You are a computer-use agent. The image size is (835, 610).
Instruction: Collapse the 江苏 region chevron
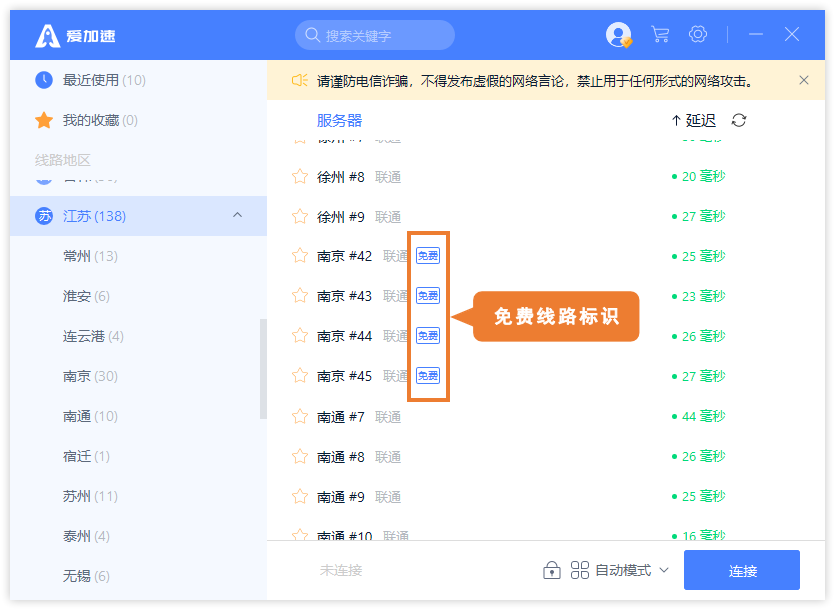[238, 215]
